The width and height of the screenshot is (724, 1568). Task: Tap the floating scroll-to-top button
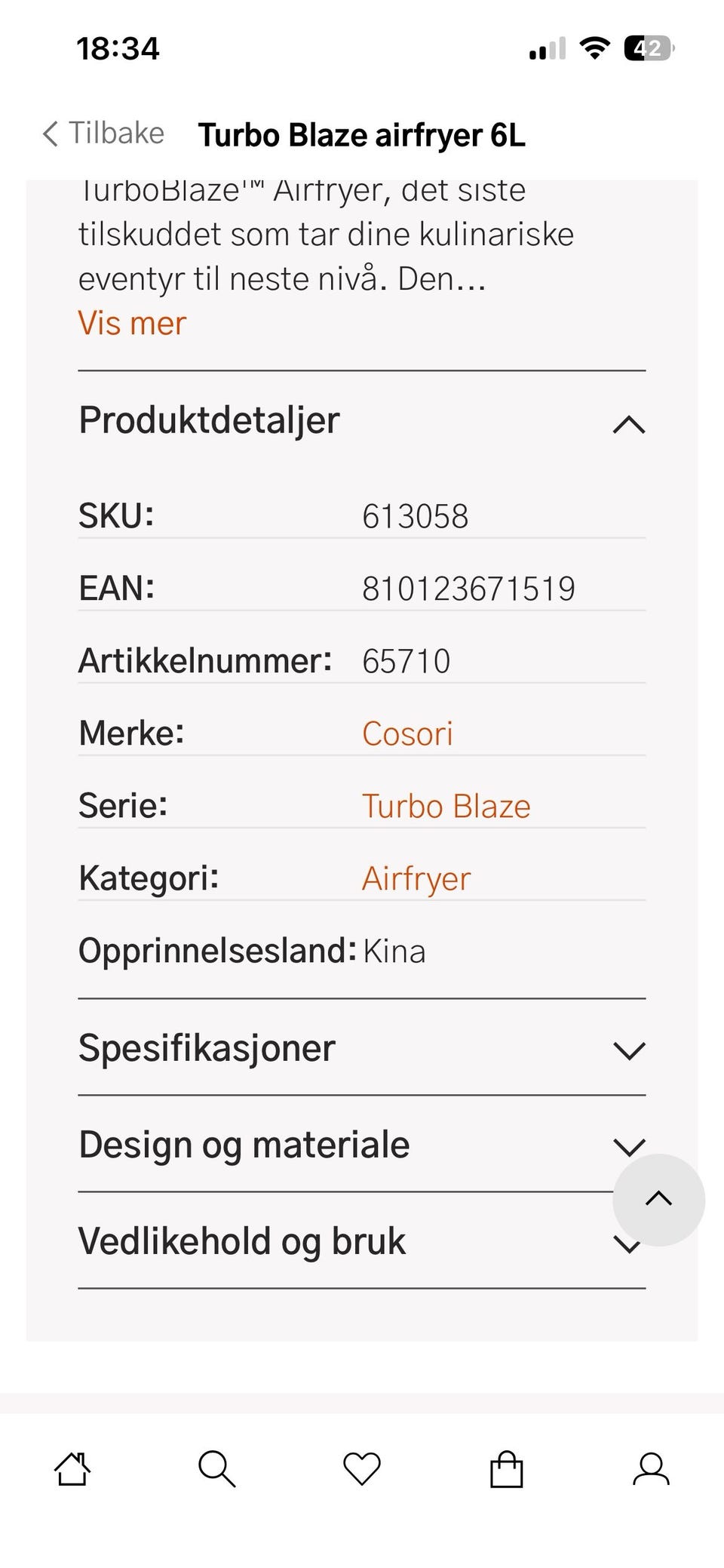point(659,1200)
